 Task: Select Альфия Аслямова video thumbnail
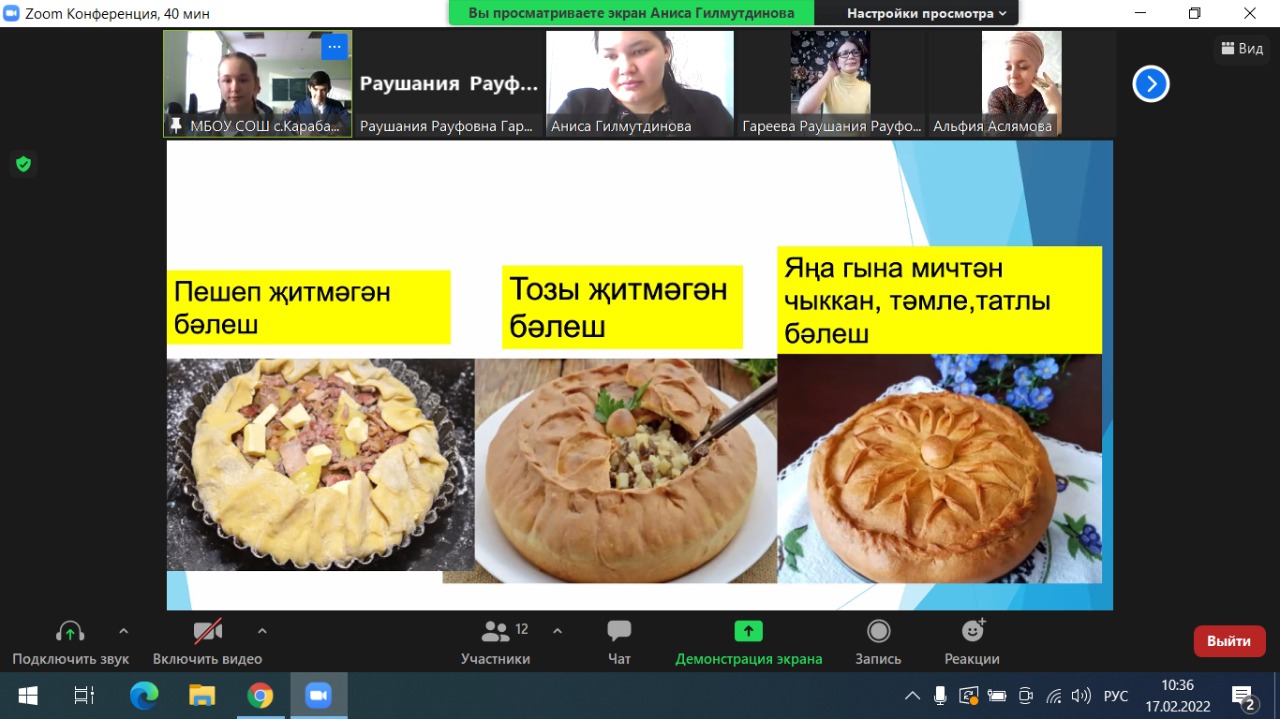[1020, 83]
